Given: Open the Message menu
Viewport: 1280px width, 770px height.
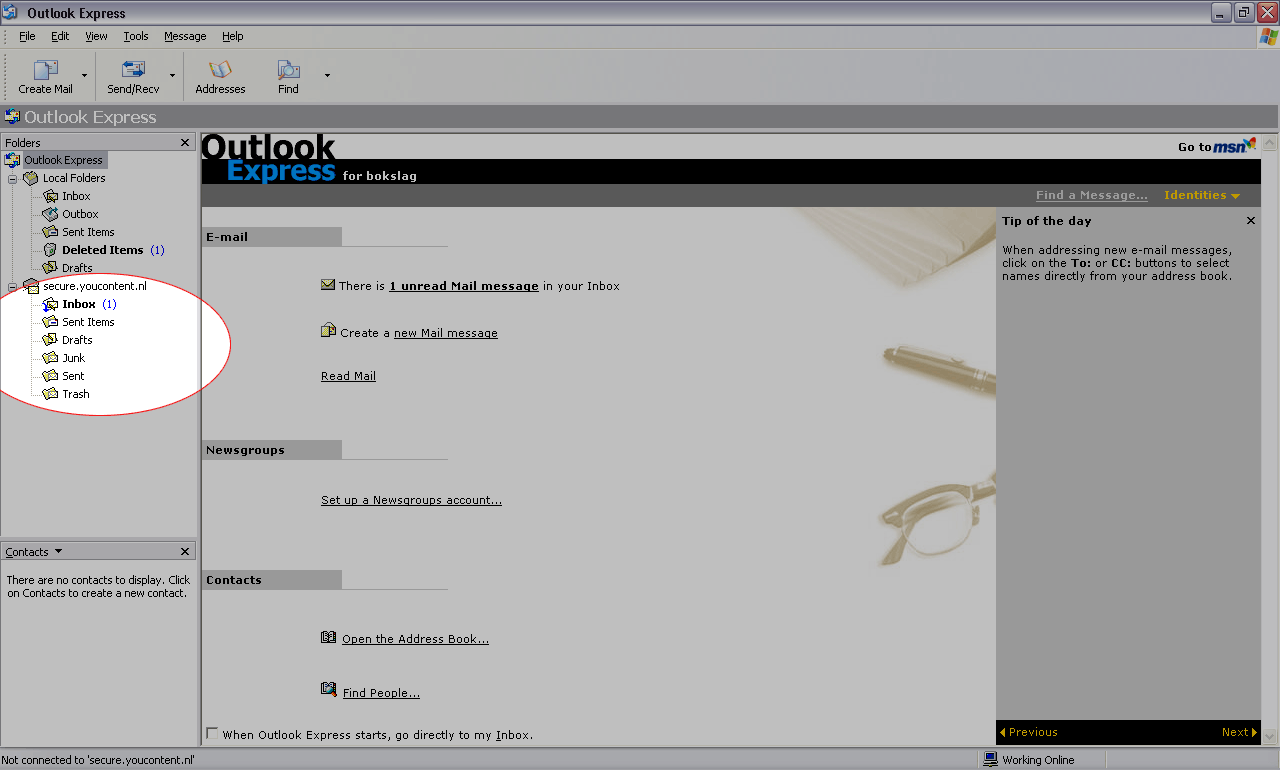Looking at the screenshot, I should [185, 36].
